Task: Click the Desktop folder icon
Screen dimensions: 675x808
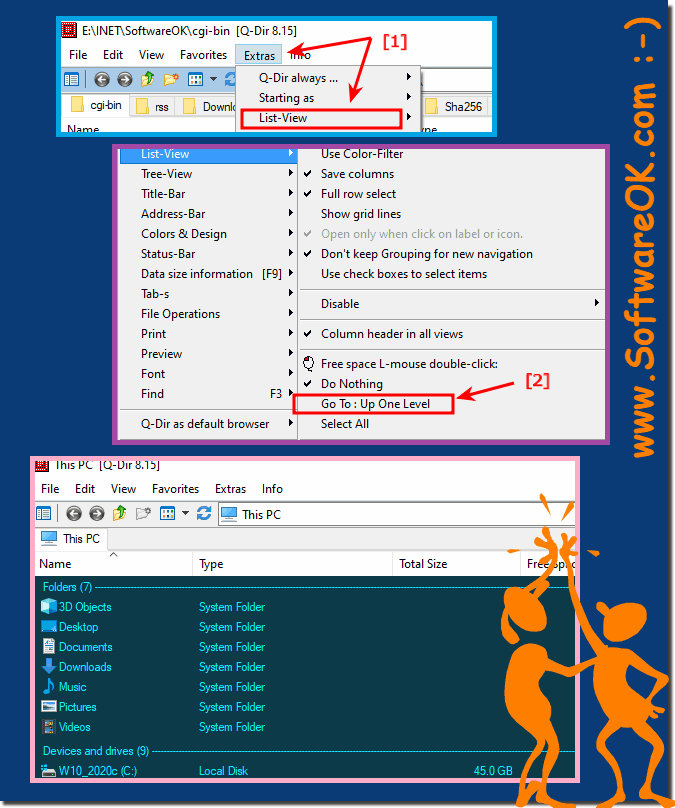Action: 49,627
